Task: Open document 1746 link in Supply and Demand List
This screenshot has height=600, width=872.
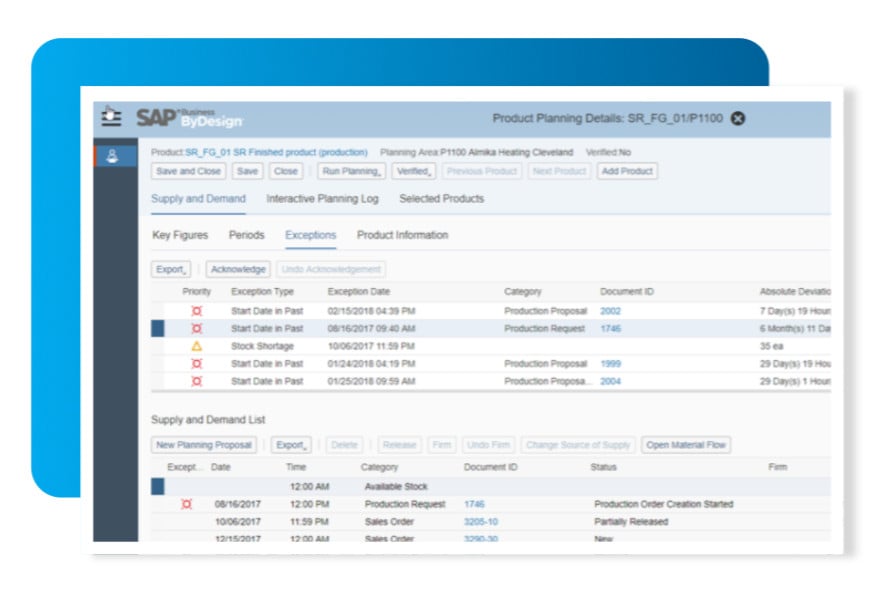Action: pos(474,504)
